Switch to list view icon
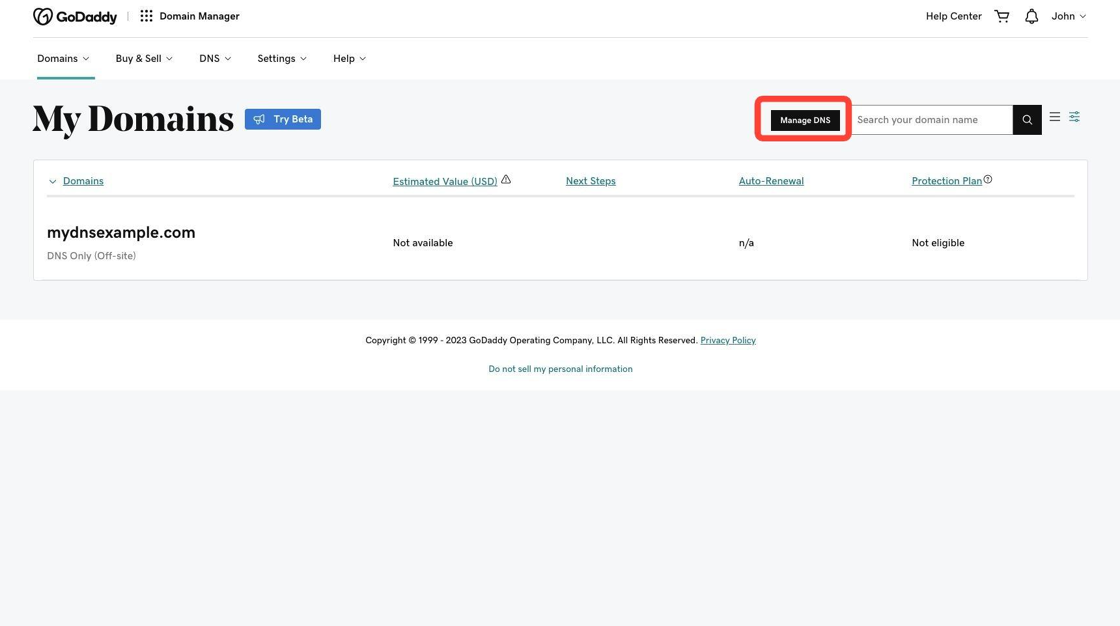The height and width of the screenshot is (626, 1120). 1054,116
